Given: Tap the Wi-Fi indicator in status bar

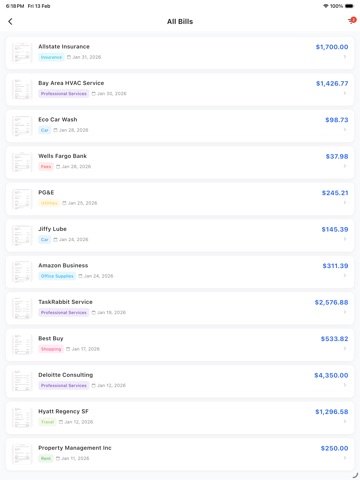Looking at the screenshot, I should [x=326, y=6].
